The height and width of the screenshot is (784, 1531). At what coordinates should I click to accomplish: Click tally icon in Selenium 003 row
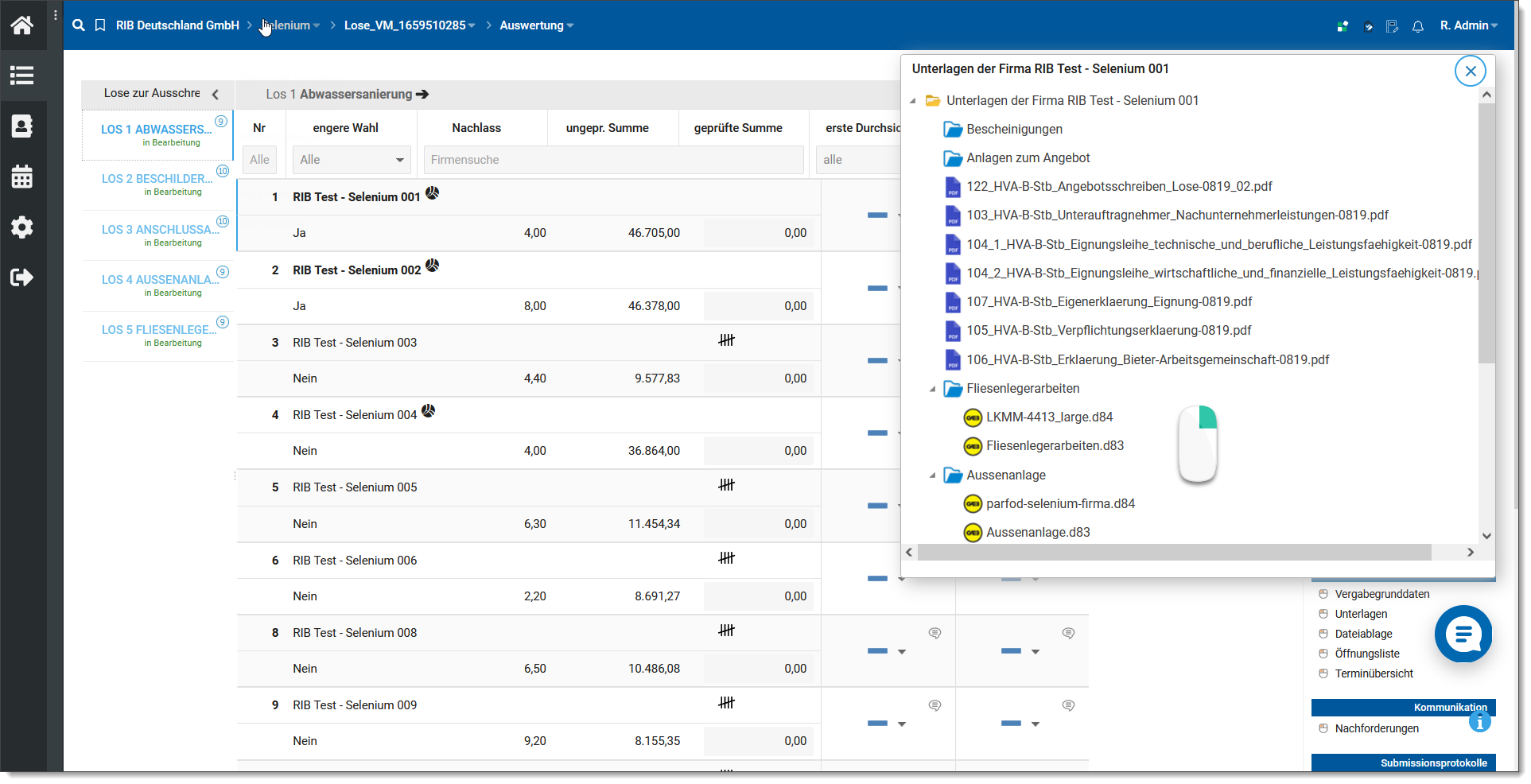(x=726, y=340)
